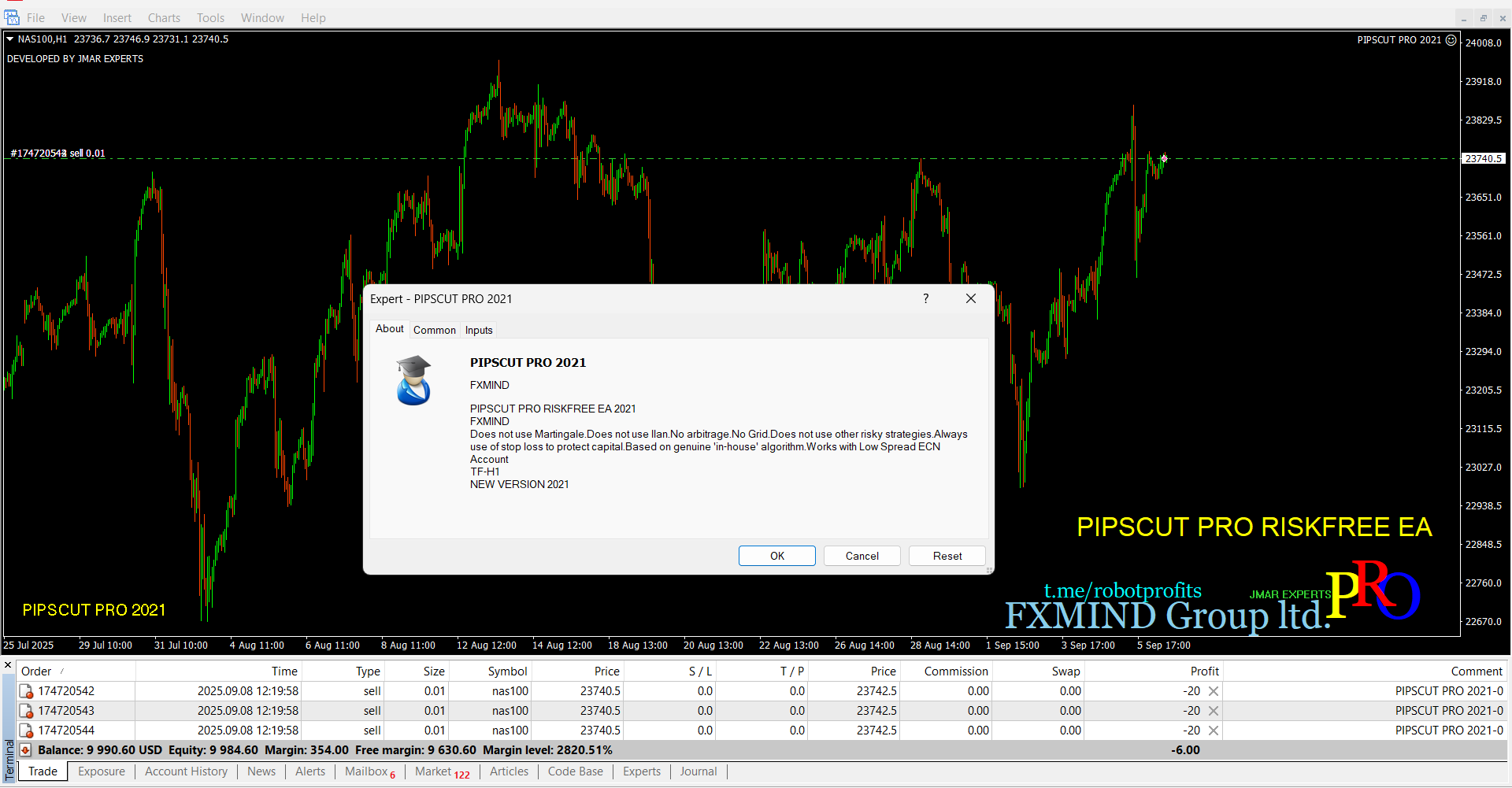Viewport: 1512px width, 788px height.
Task: Open the Experts tab in Terminal
Action: 642,771
